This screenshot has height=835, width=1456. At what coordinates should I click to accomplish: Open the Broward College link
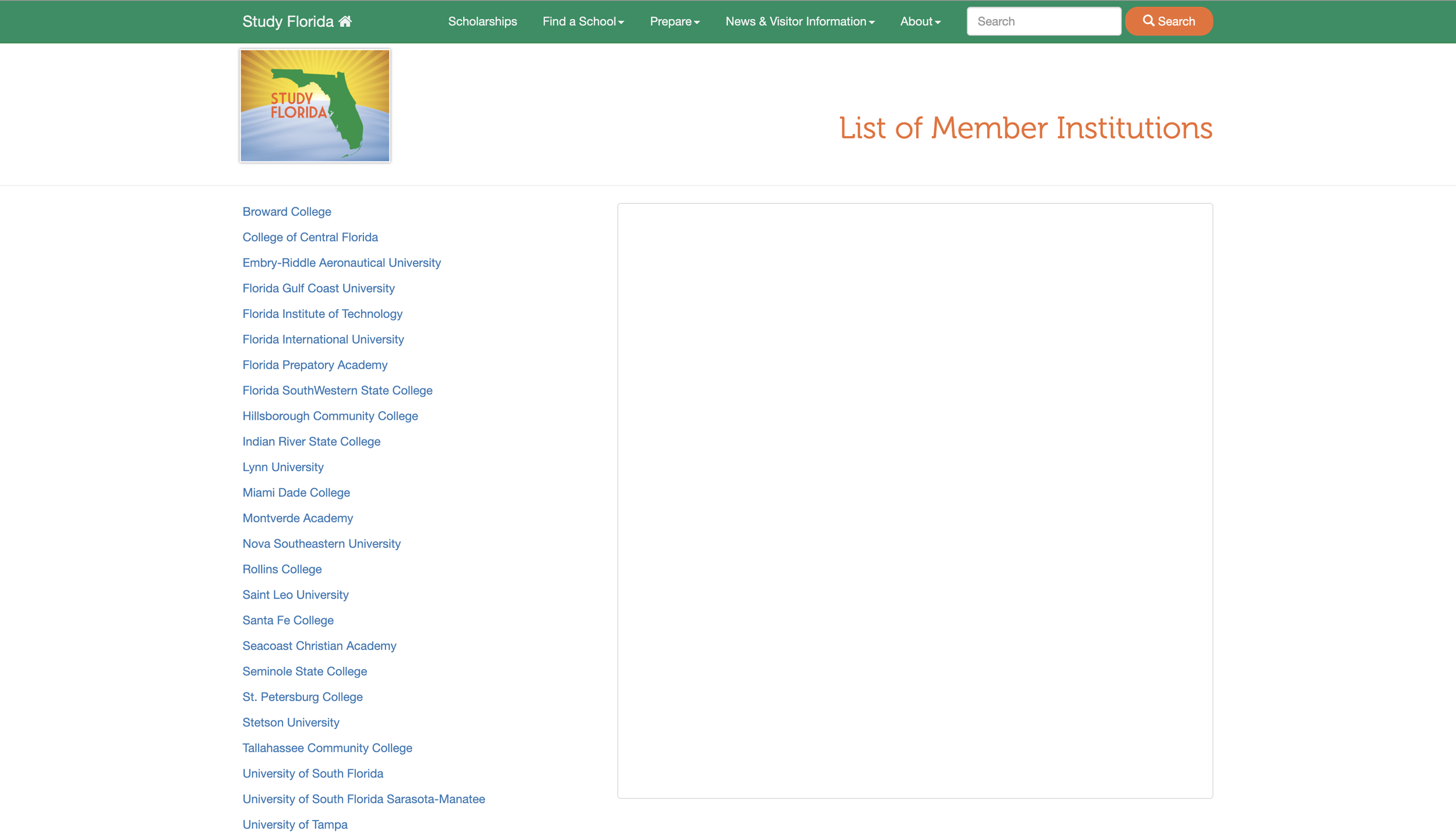pos(287,212)
